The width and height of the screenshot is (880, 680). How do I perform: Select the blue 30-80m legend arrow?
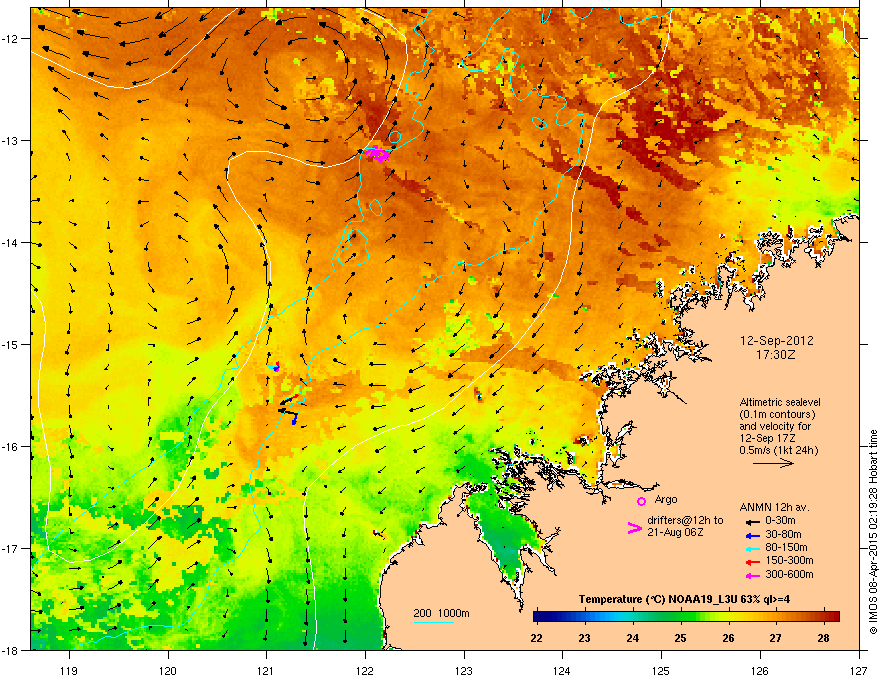click(753, 536)
